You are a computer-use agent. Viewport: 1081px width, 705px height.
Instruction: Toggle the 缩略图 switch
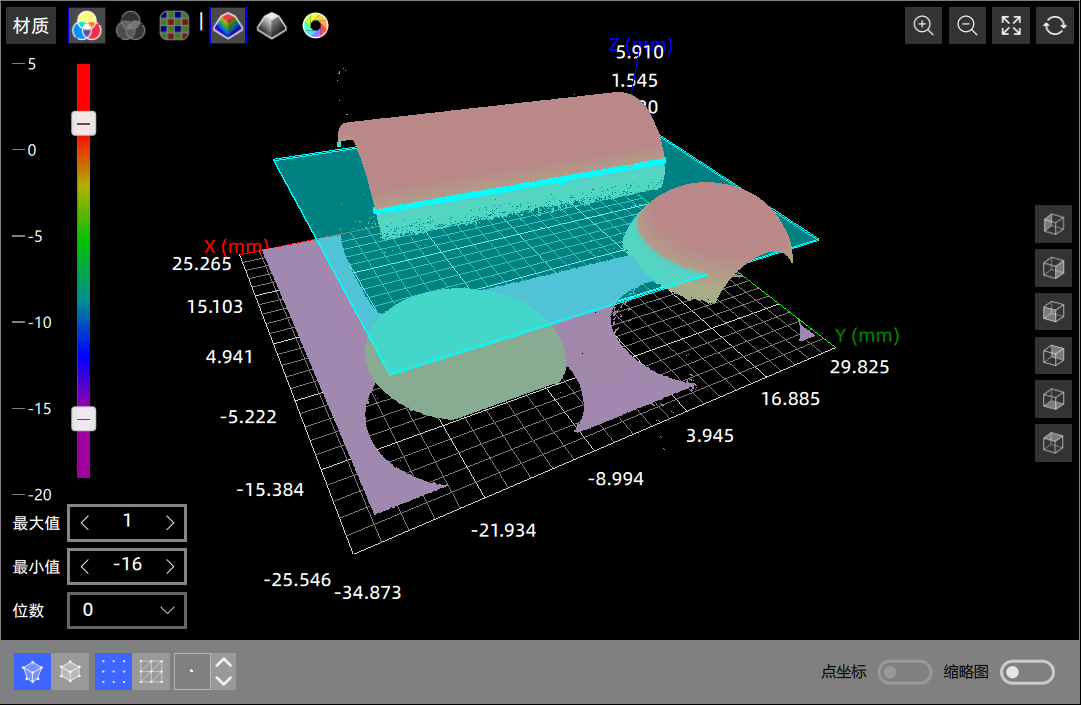click(1027, 672)
